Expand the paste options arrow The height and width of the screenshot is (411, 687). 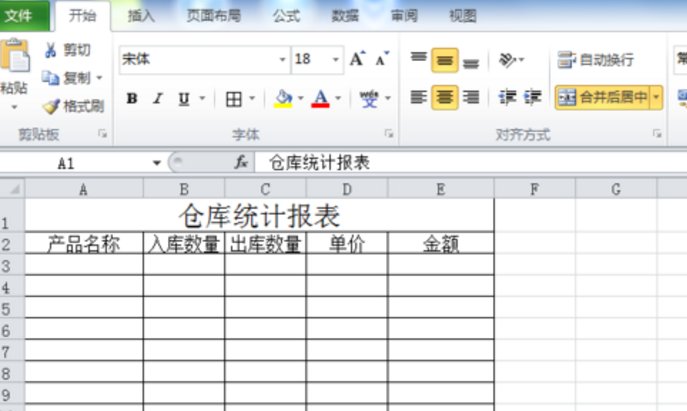14,107
